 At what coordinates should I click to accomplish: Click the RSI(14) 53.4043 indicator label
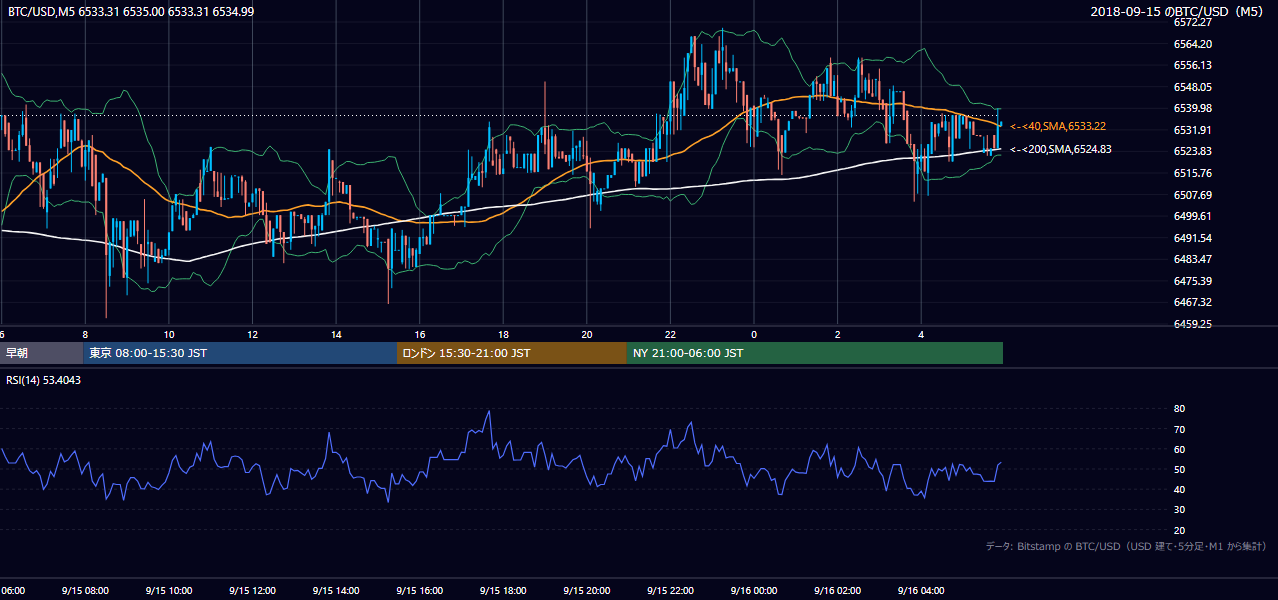[x=43, y=380]
